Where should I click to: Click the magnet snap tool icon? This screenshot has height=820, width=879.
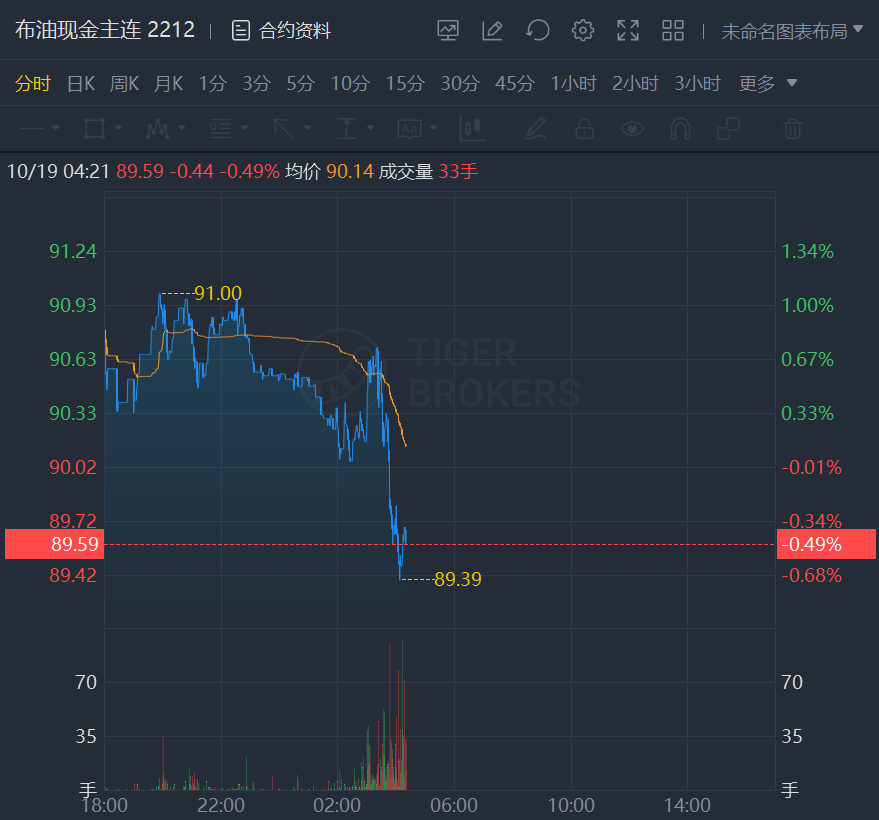681,129
